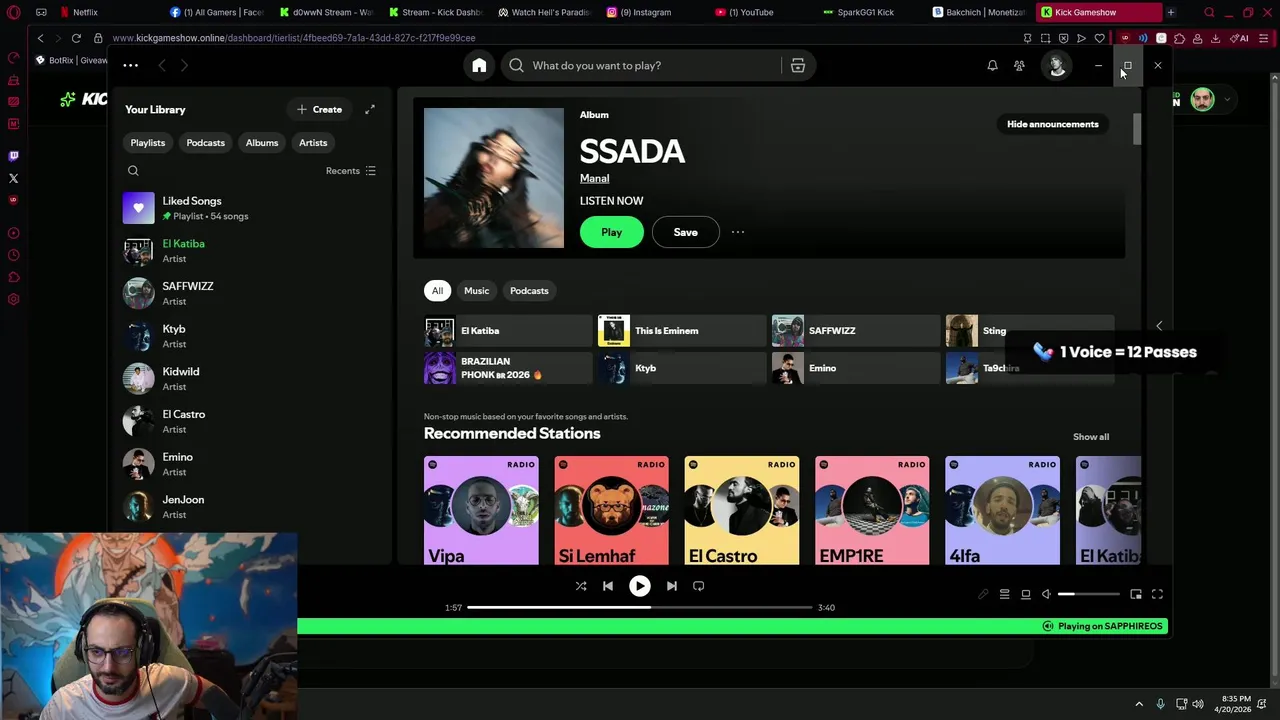Image resolution: width=1280 pixels, height=720 pixels.
Task: Open This Is Eminem shortcut
Action: [x=682, y=331]
